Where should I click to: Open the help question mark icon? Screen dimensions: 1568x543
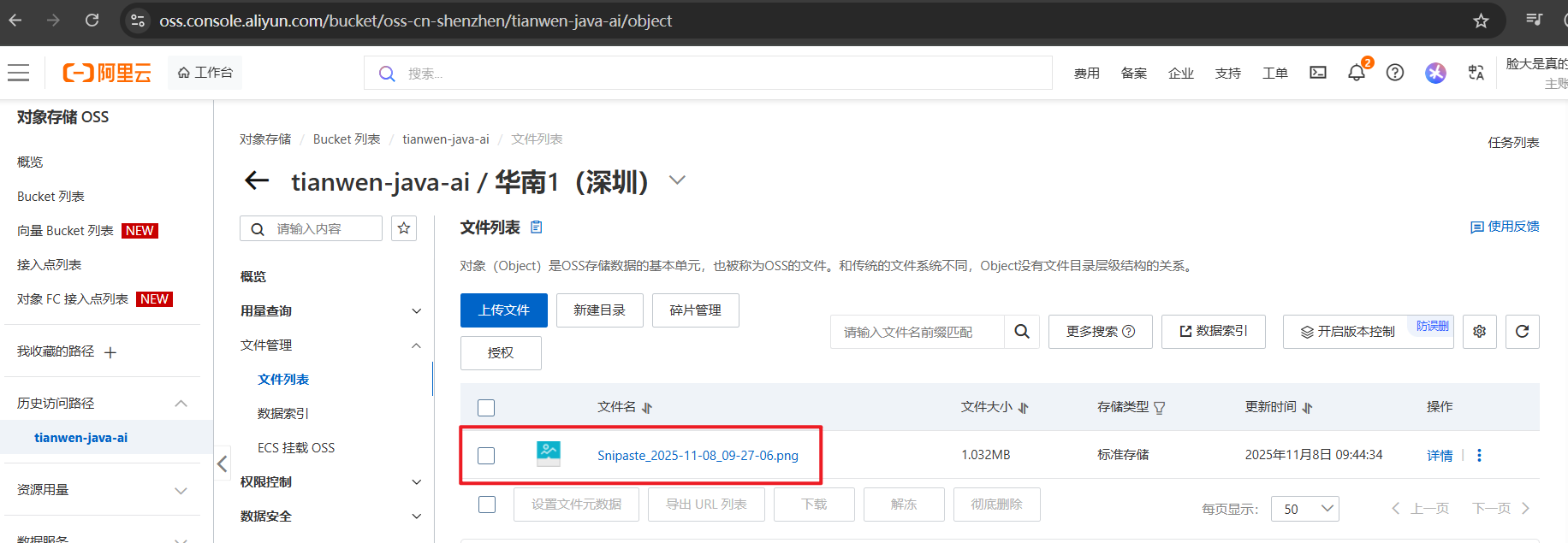(1395, 73)
